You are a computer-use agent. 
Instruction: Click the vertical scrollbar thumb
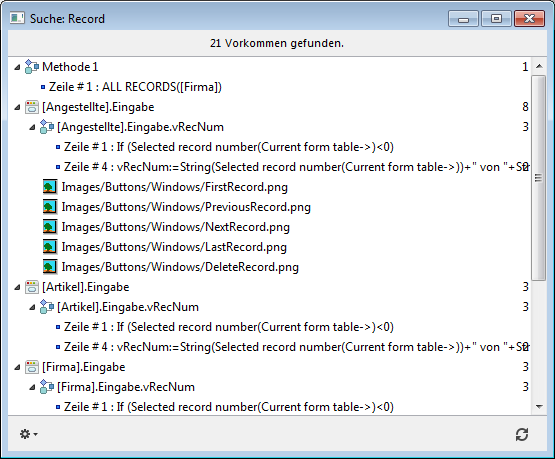coord(538,178)
